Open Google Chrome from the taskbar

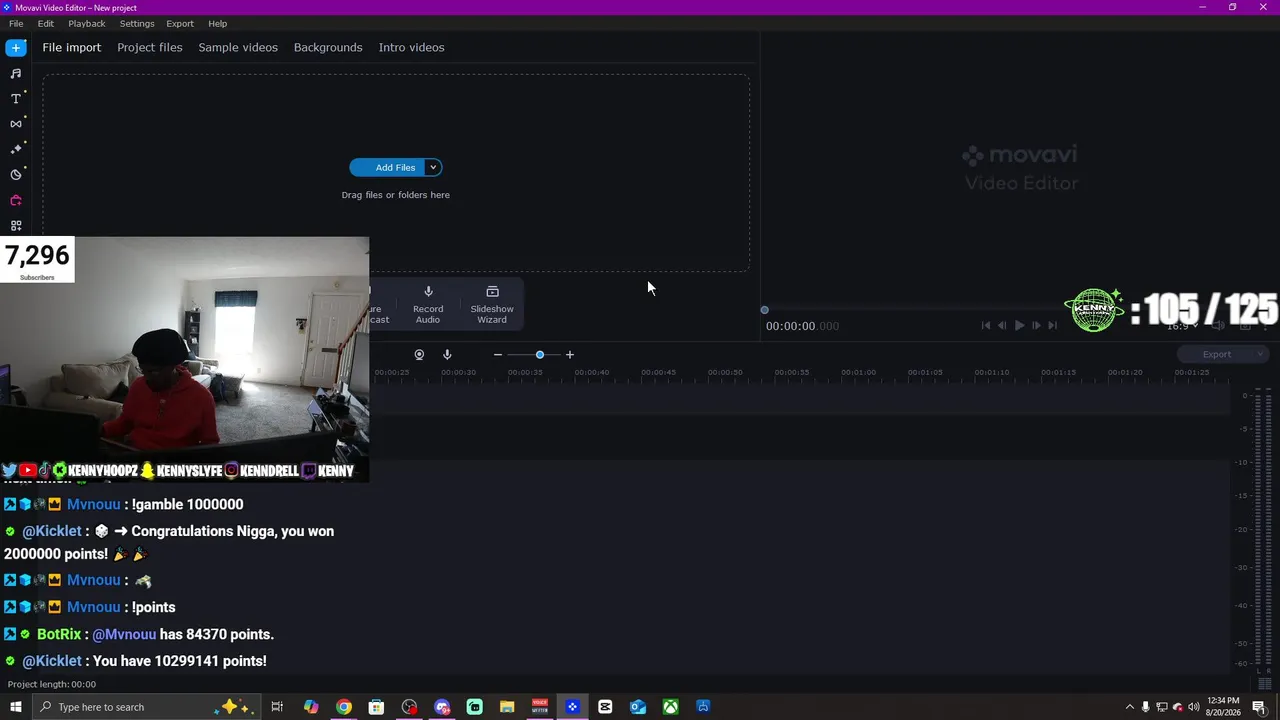click(x=344, y=707)
